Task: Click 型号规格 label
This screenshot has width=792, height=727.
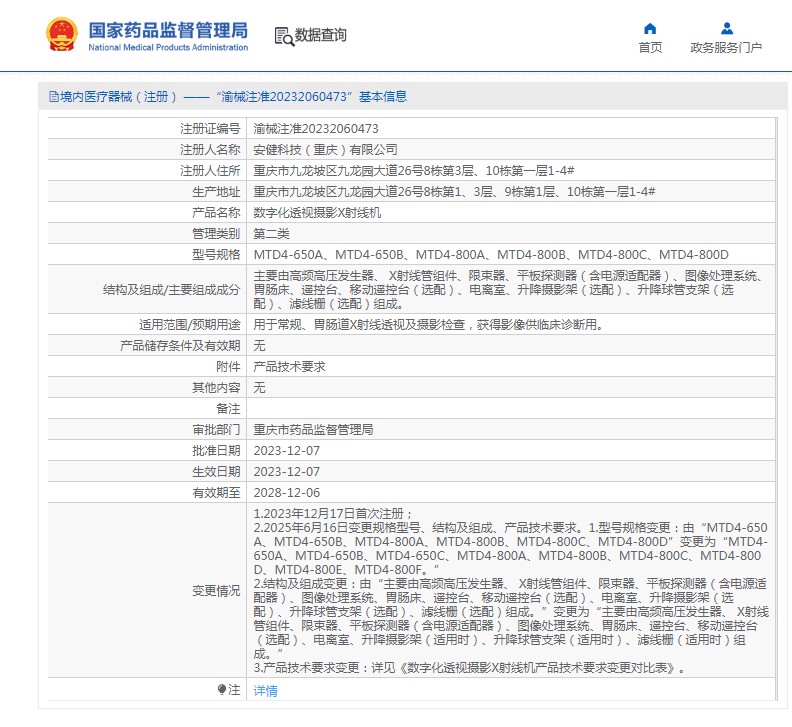Action: point(216,255)
